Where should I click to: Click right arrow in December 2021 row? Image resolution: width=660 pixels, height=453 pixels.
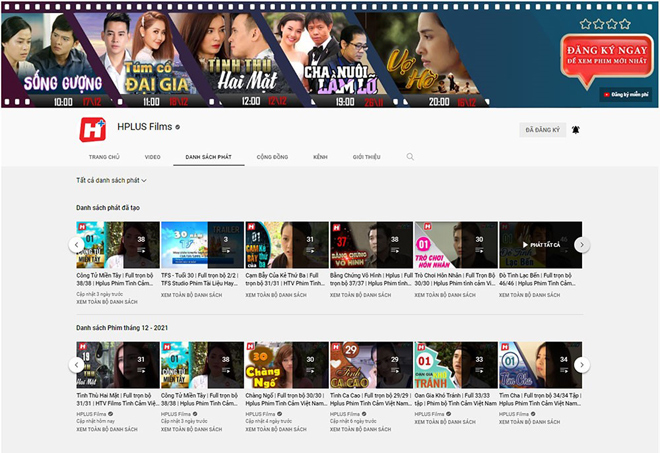coord(582,365)
